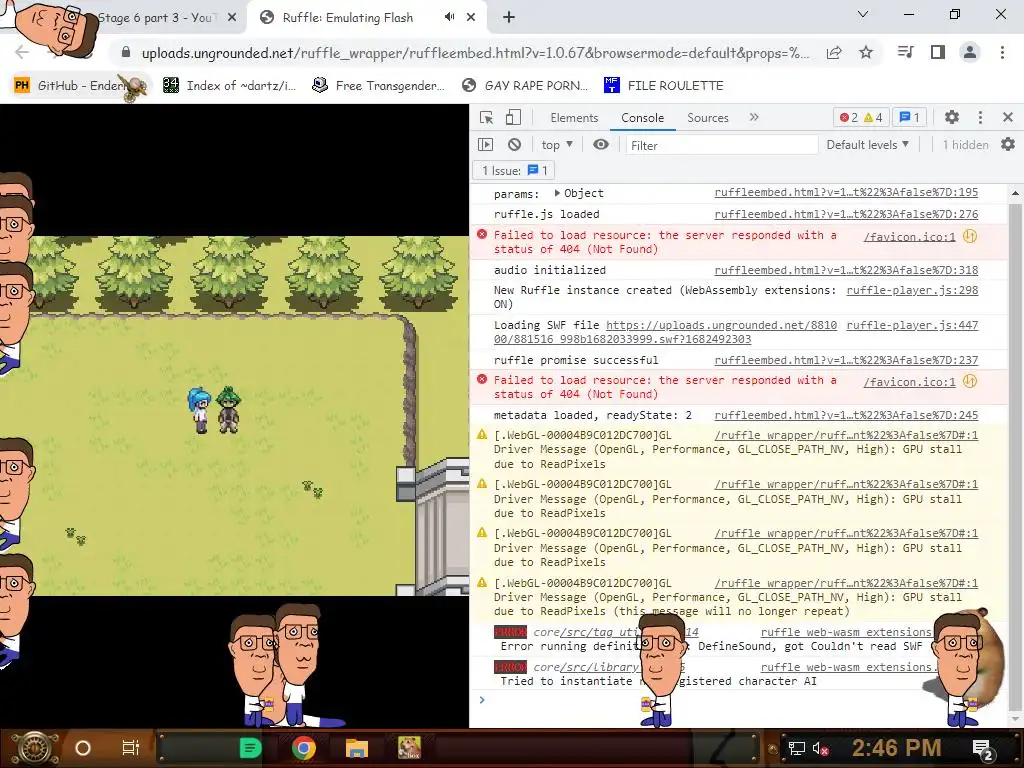Screen dimensions: 1024x768
Task: Open the first favicon.ico:1 link
Action: (909, 236)
